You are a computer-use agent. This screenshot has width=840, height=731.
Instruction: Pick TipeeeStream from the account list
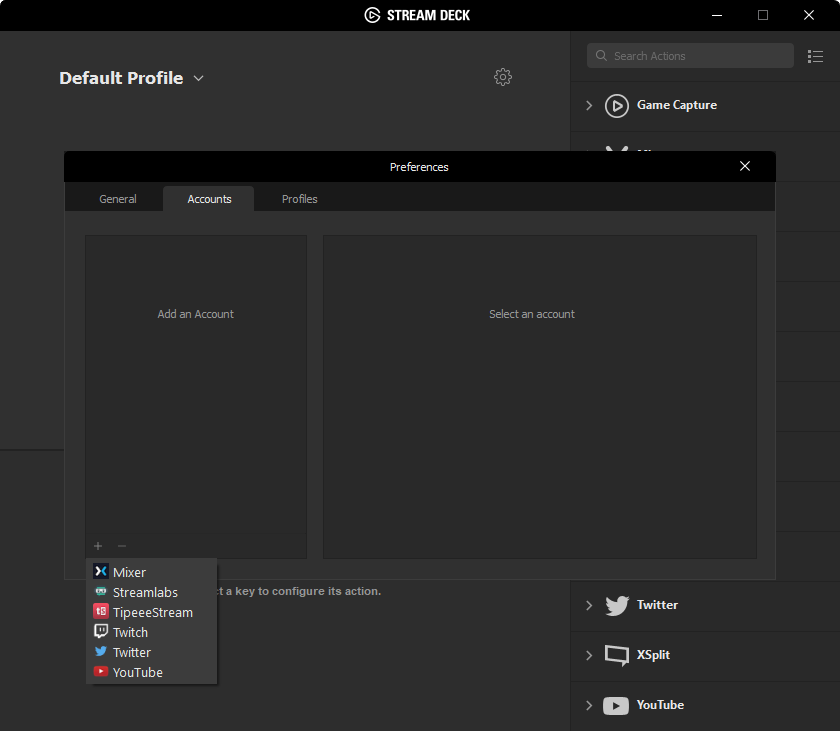point(152,612)
